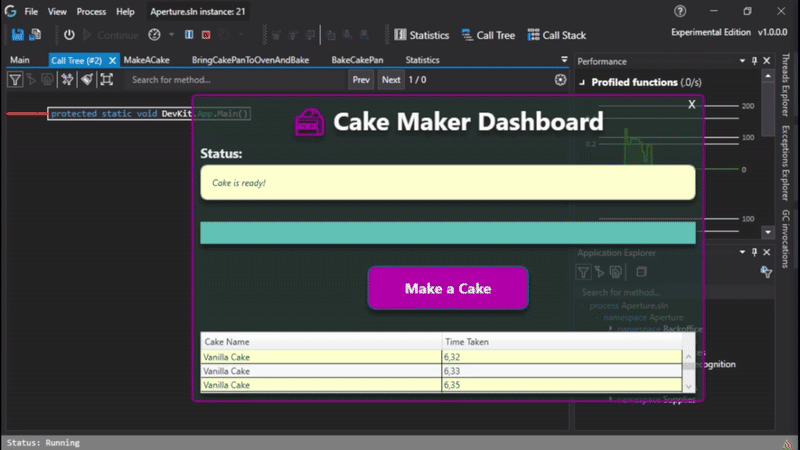Viewport: 800px width, 450px height.
Task: Click the red stop recording icon
Action: click(x=205, y=35)
